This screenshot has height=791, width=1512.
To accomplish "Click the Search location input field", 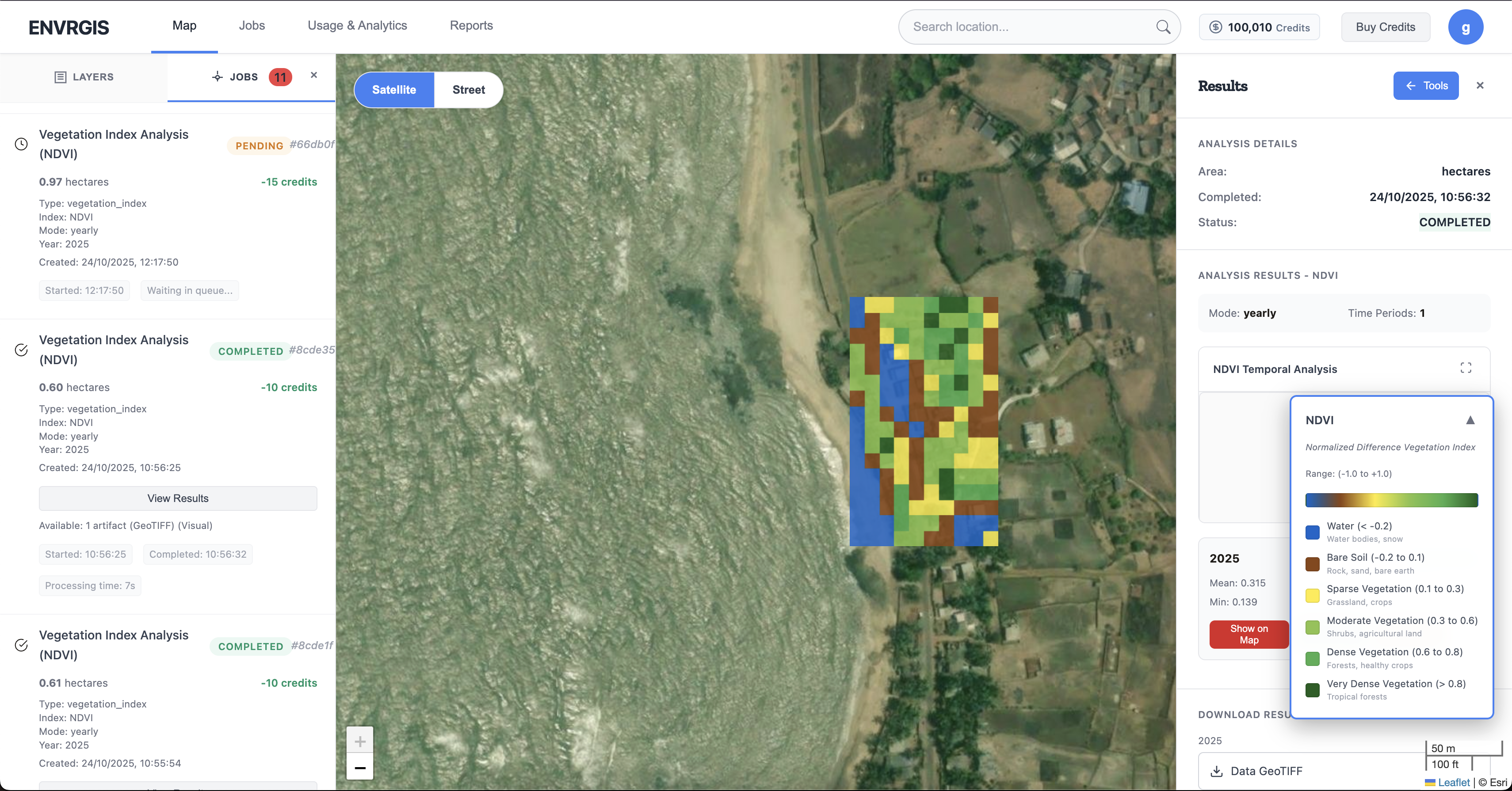I will click(1027, 27).
